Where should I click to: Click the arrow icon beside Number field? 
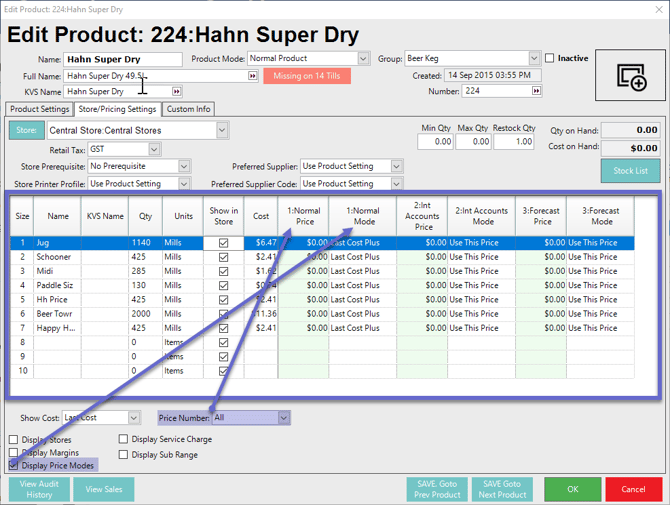pos(537,91)
